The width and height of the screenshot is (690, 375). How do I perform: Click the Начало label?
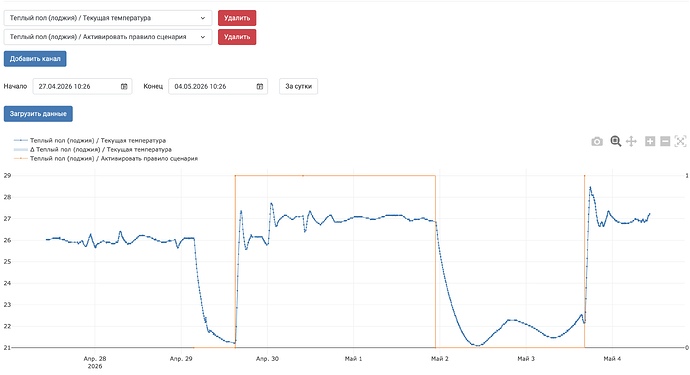coord(15,86)
